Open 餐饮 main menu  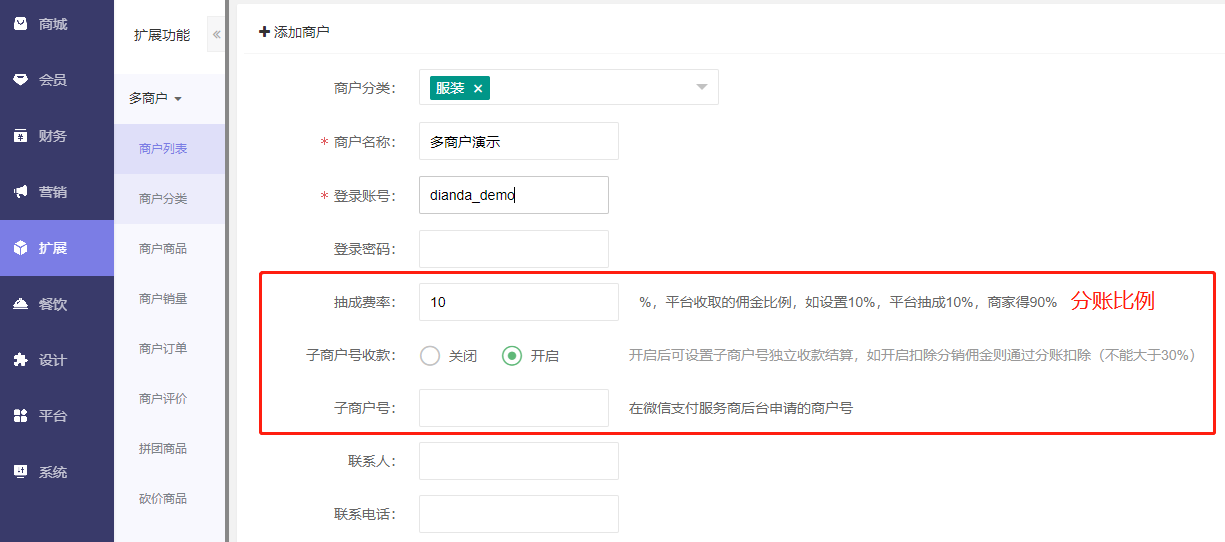(57, 304)
